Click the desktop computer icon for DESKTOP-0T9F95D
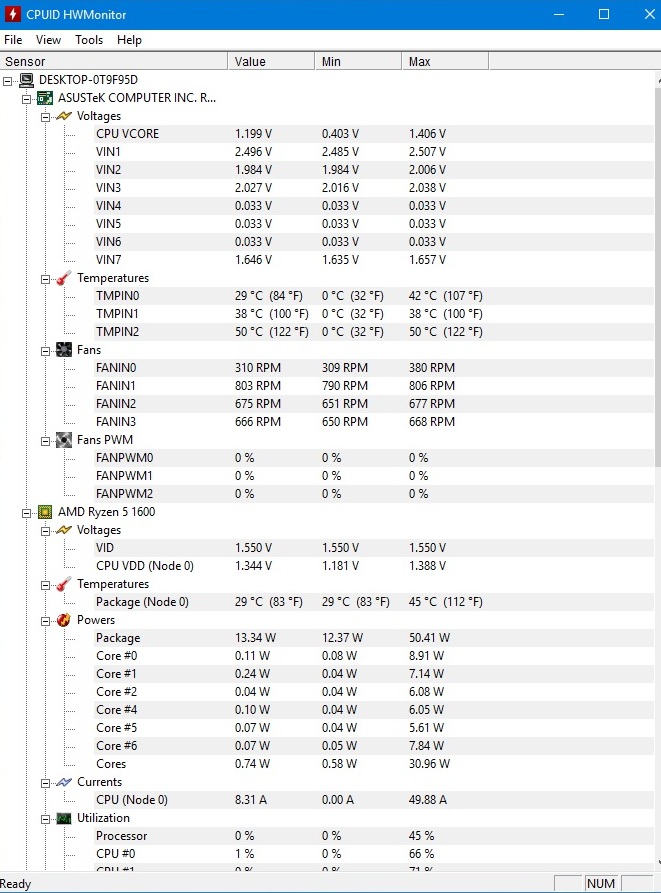661x893 pixels. (x=27, y=80)
